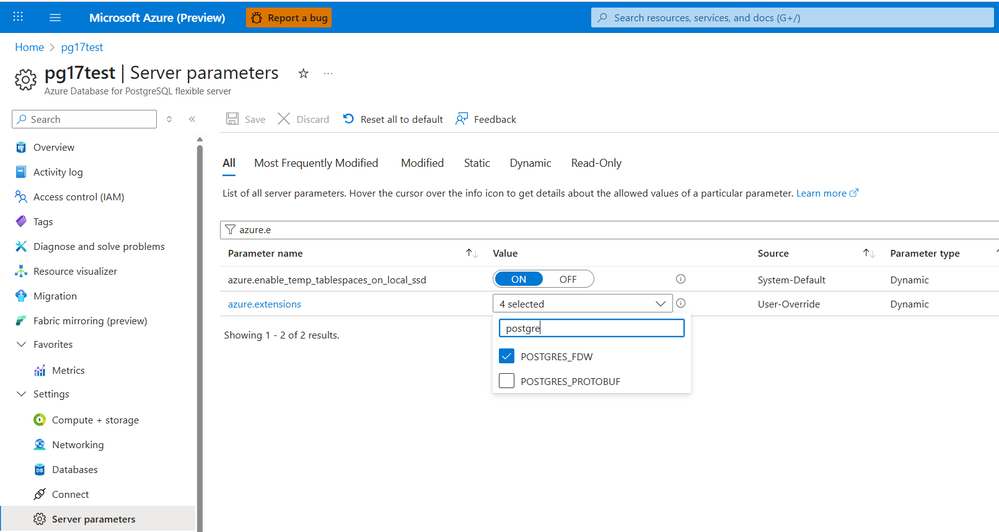Click System-Default source cell
Screen dimensions: 999x532
(x=791, y=280)
